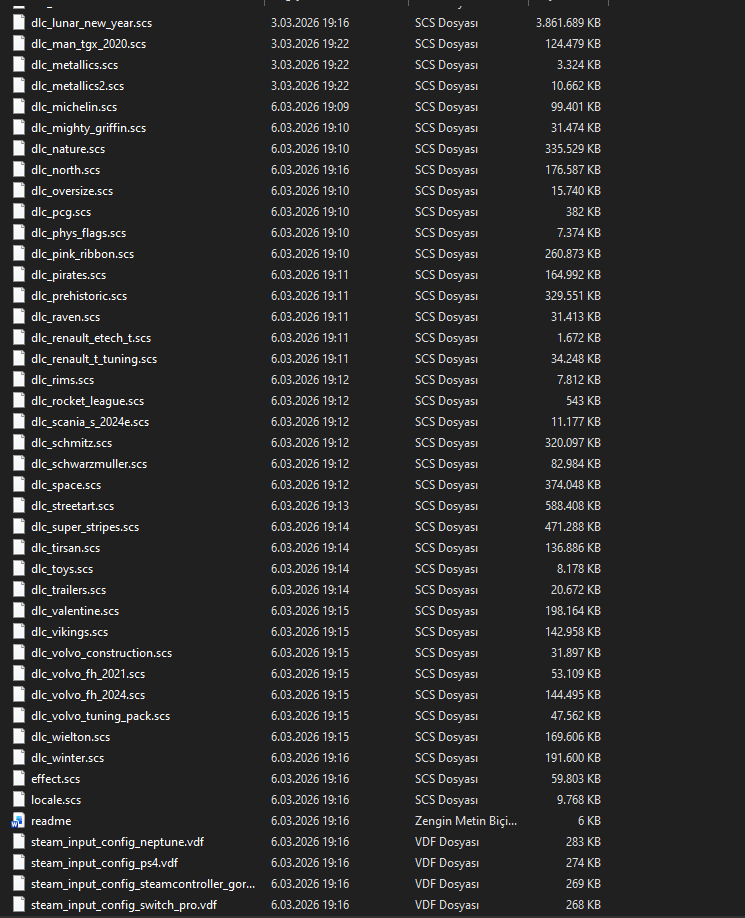Click the VDF Dosyası type of steam_input_config_ps4
745x918 pixels.
point(447,863)
